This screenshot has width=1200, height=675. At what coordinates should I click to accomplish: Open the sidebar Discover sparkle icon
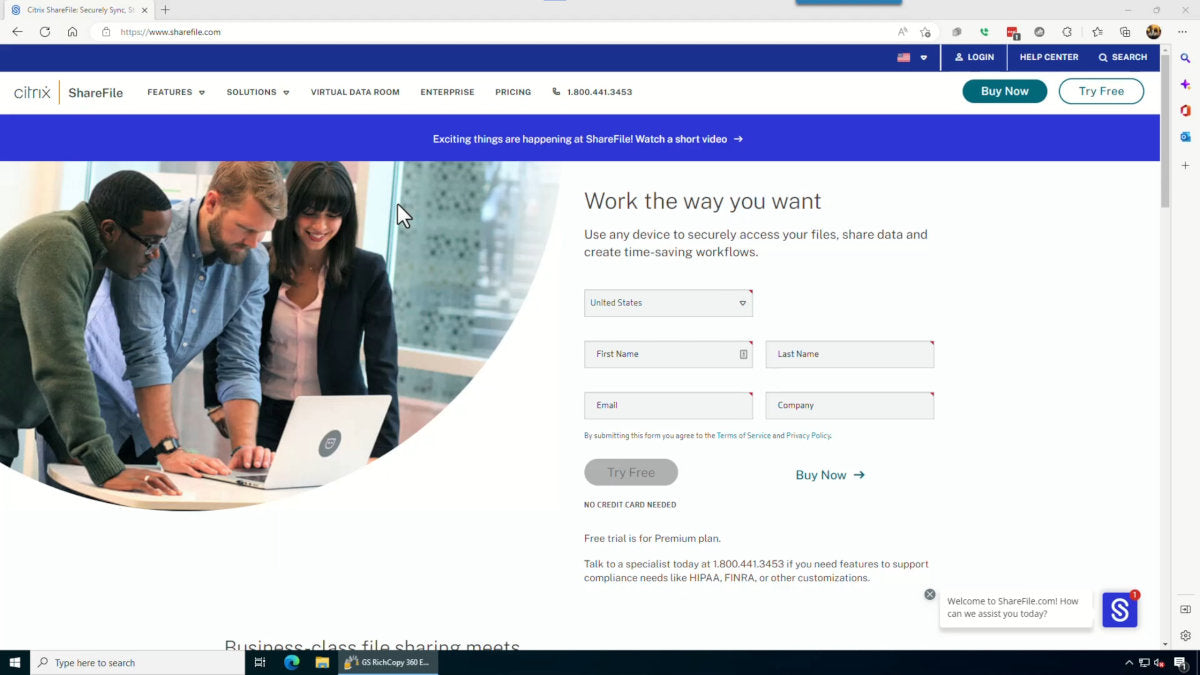click(x=1185, y=85)
